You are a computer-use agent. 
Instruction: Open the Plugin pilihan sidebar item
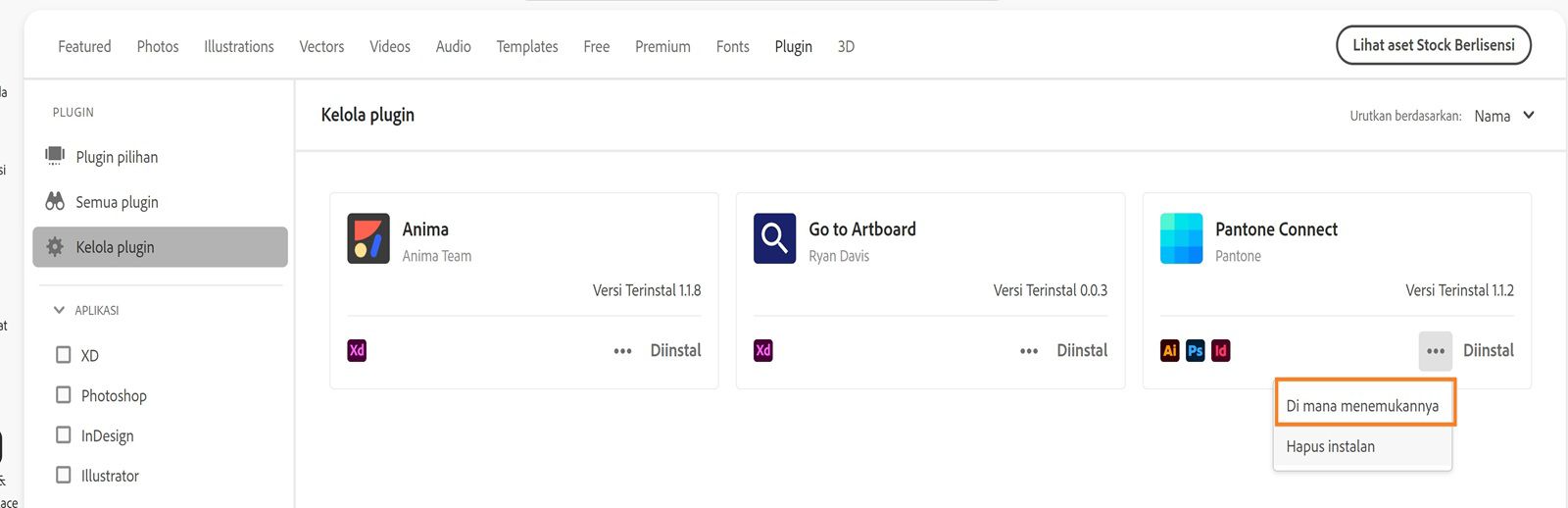click(x=160, y=157)
